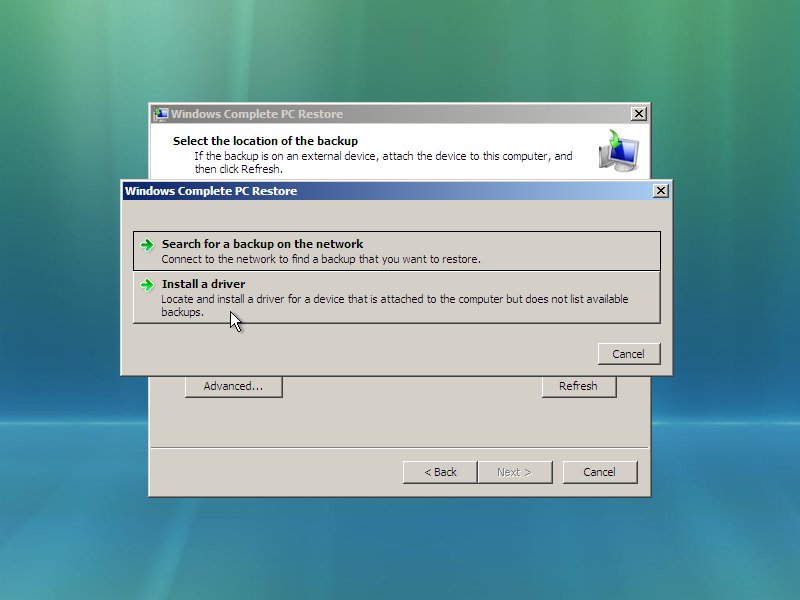This screenshot has width=800, height=600.
Task: Click the background window's grey title text
Action: 257,114
